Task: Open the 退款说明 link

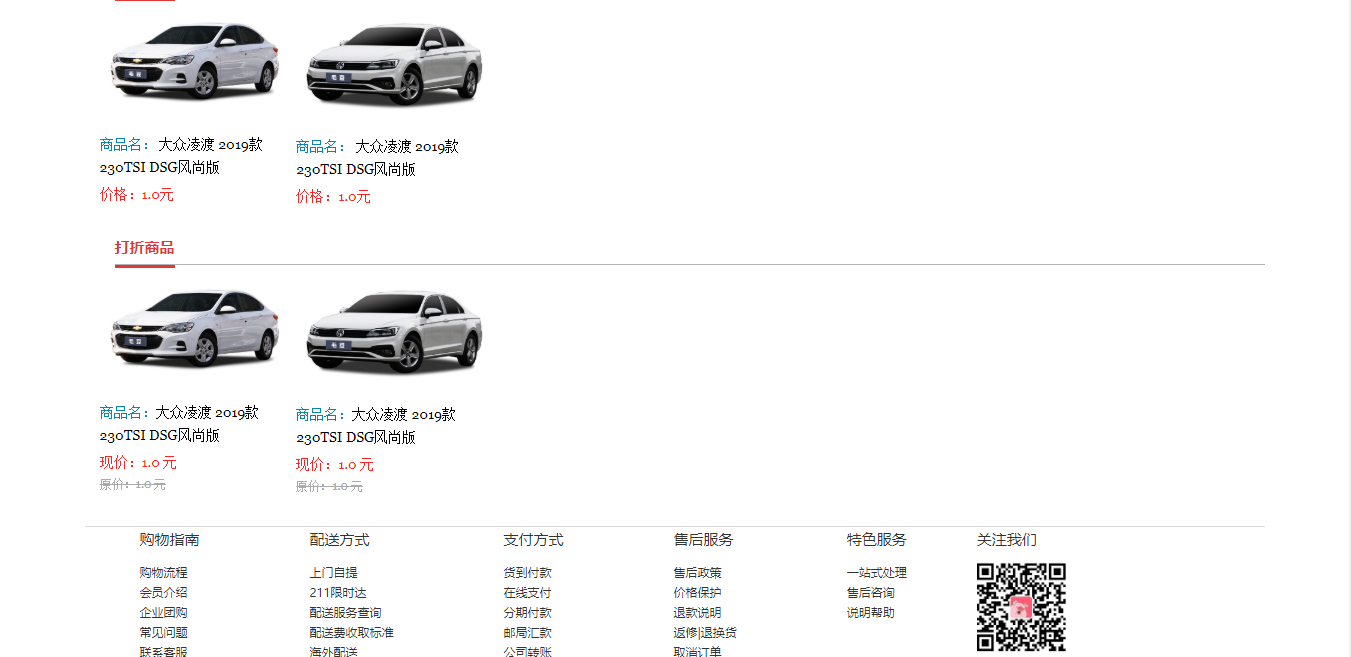Action: 697,613
